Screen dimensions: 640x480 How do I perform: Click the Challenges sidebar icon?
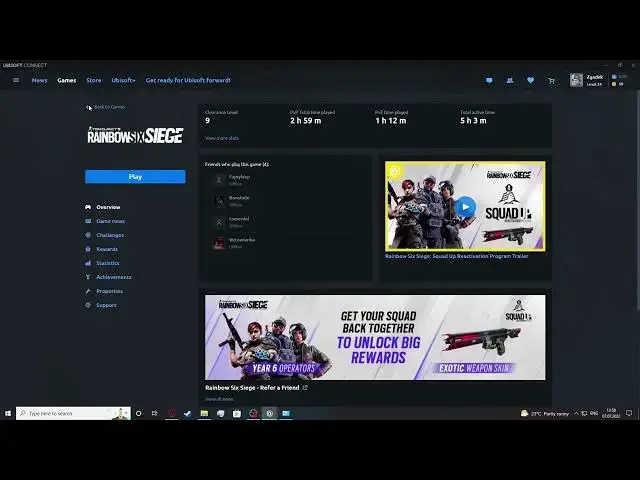89,235
